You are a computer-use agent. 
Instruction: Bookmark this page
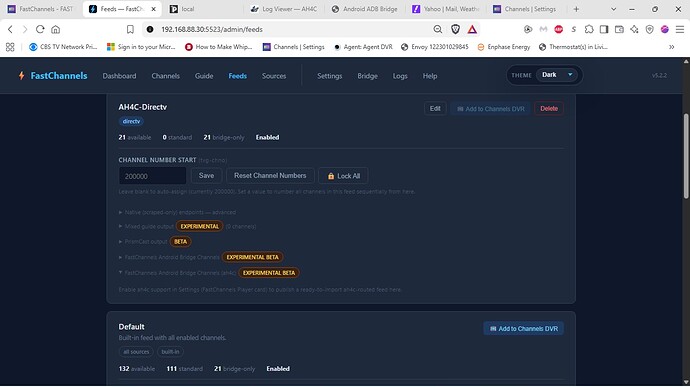130,29
